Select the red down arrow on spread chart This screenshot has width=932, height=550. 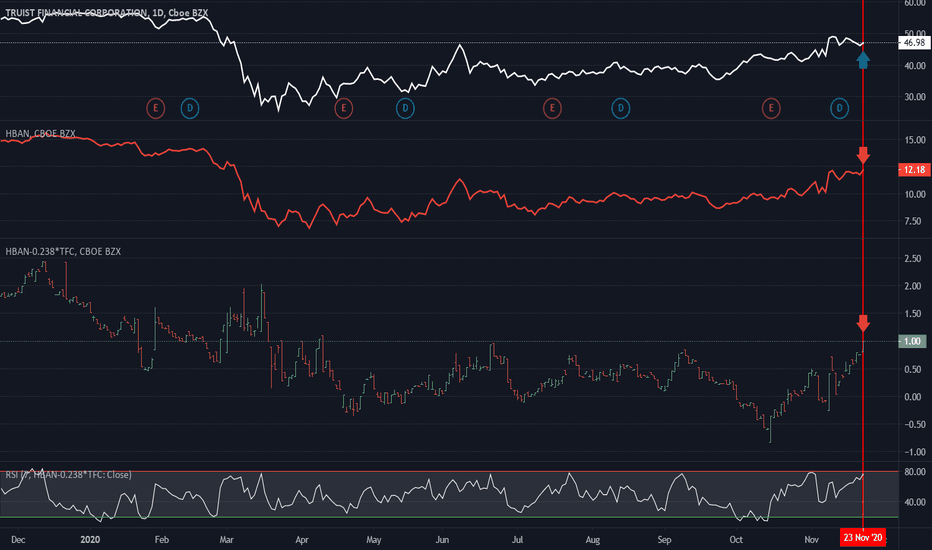point(863,323)
